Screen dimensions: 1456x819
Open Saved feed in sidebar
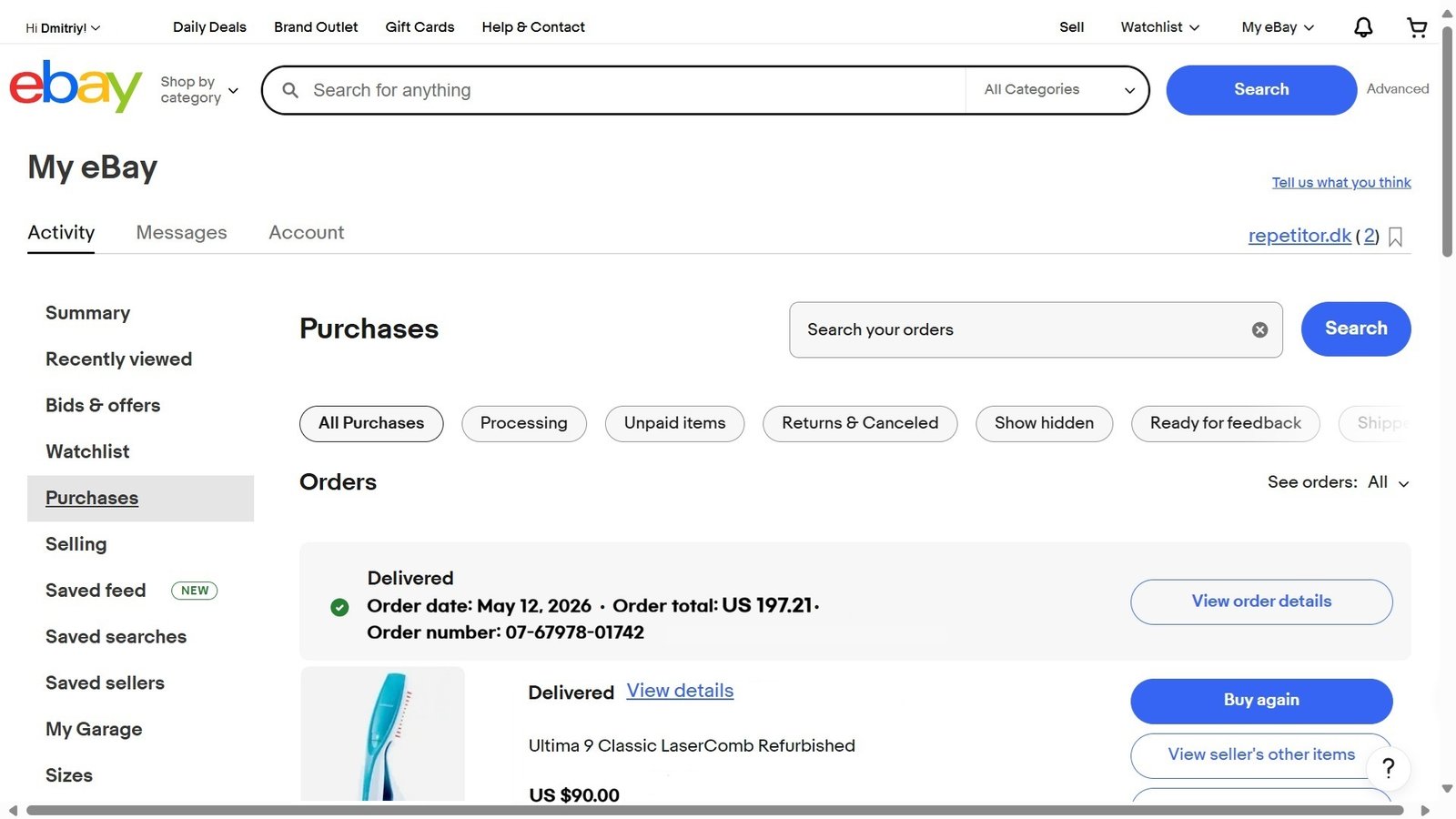[96, 591]
